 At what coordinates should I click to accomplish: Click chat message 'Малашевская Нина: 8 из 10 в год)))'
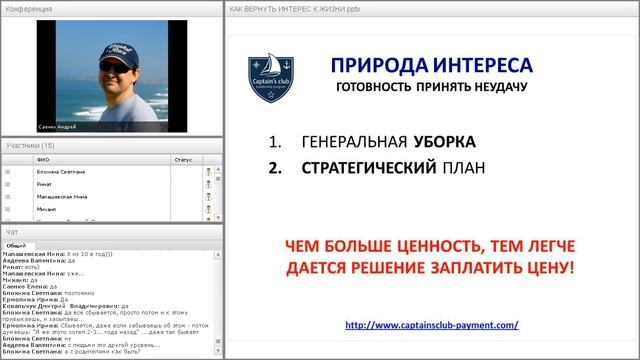pos(58,254)
